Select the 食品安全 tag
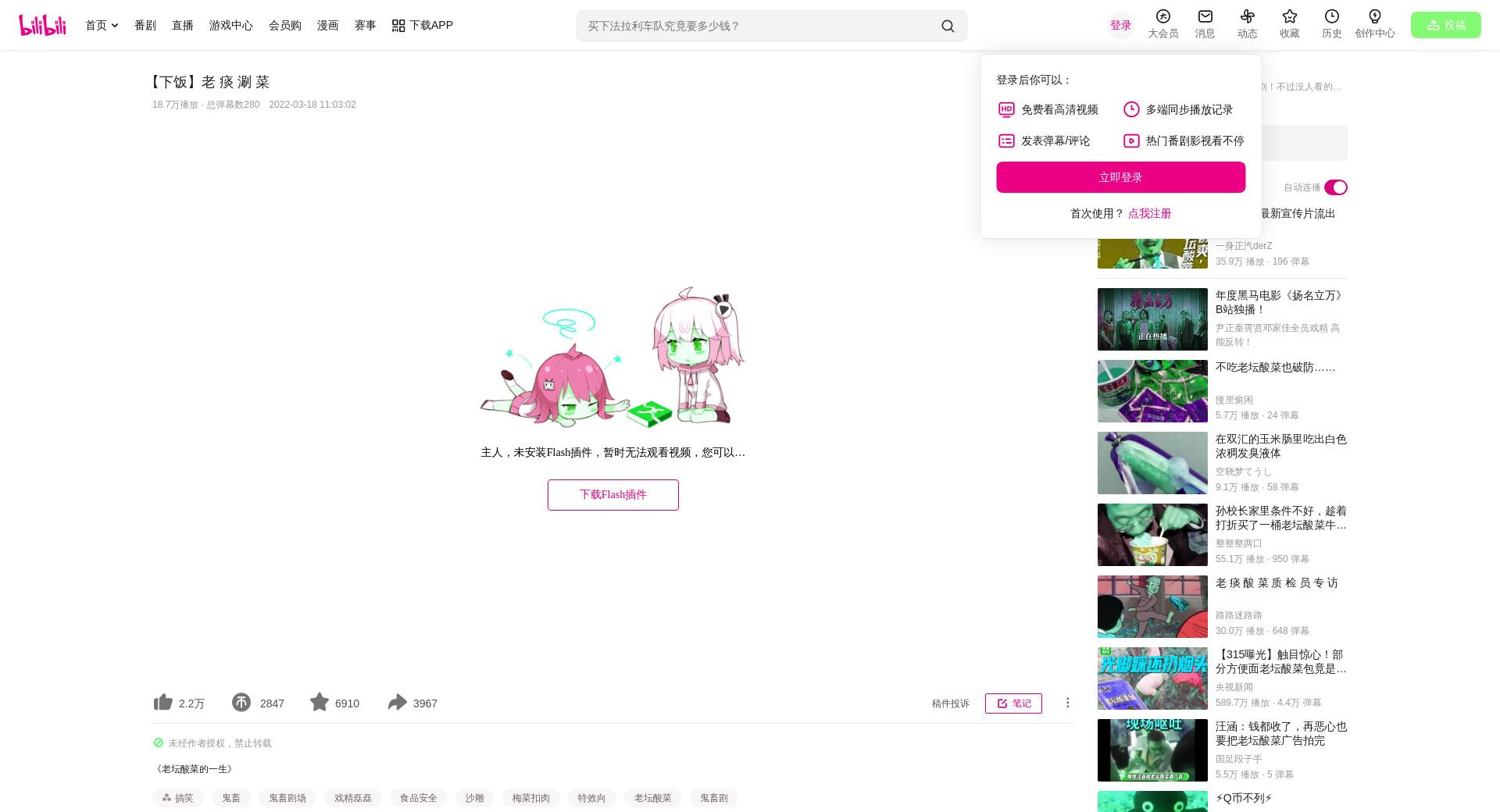The image size is (1500, 812). (419, 798)
